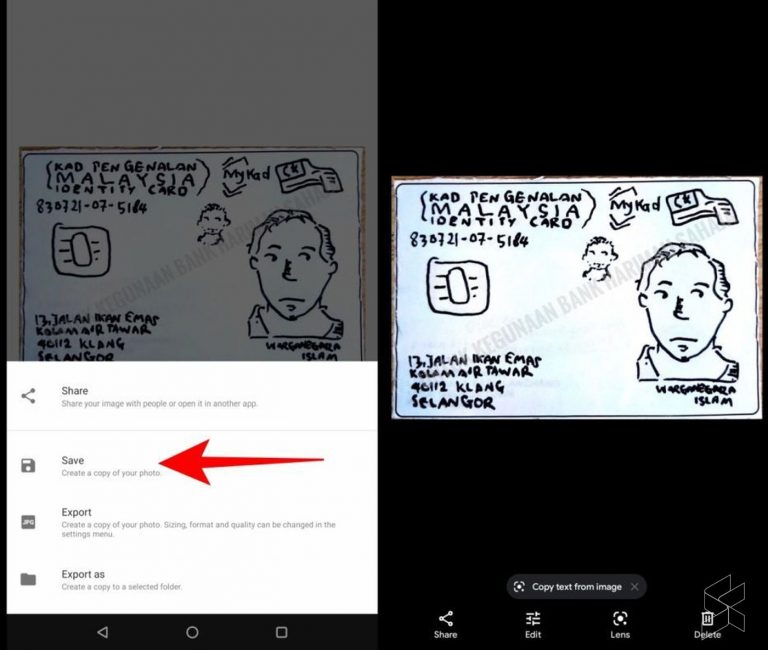Select the Save floppy disk icon

(x=28, y=465)
